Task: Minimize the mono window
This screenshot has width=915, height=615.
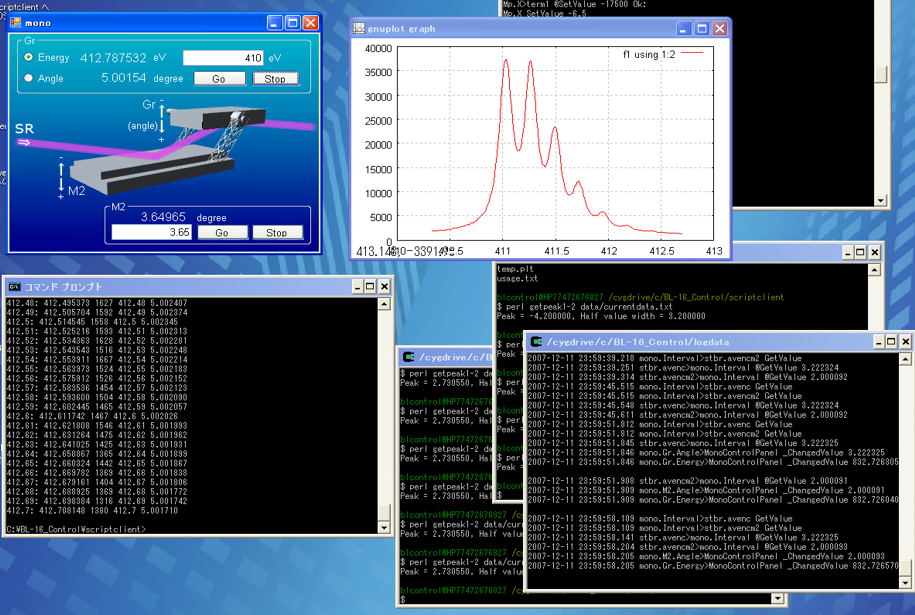Action: tap(275, 23)
